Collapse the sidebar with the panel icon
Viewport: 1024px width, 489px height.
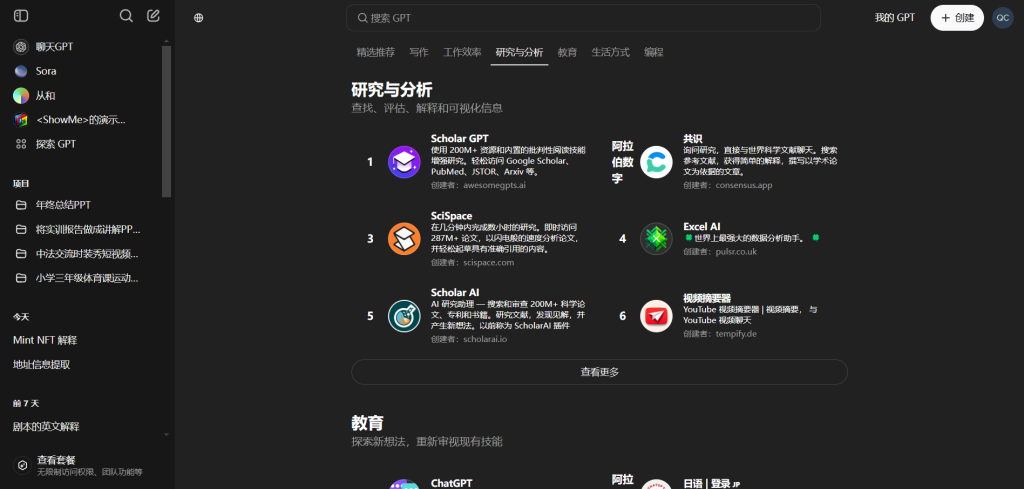tap(21, 16)
